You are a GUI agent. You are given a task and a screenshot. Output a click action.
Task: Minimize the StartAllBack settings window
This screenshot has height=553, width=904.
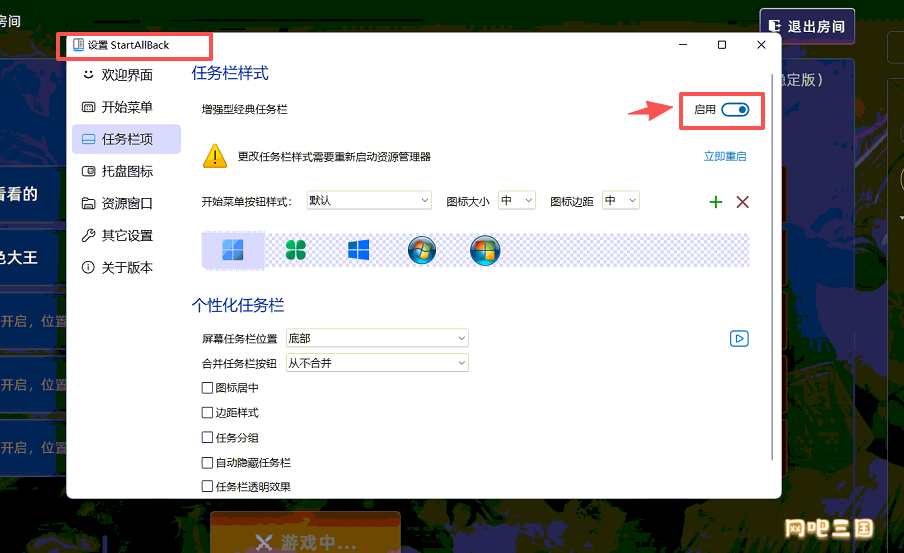tap(683, 45)
